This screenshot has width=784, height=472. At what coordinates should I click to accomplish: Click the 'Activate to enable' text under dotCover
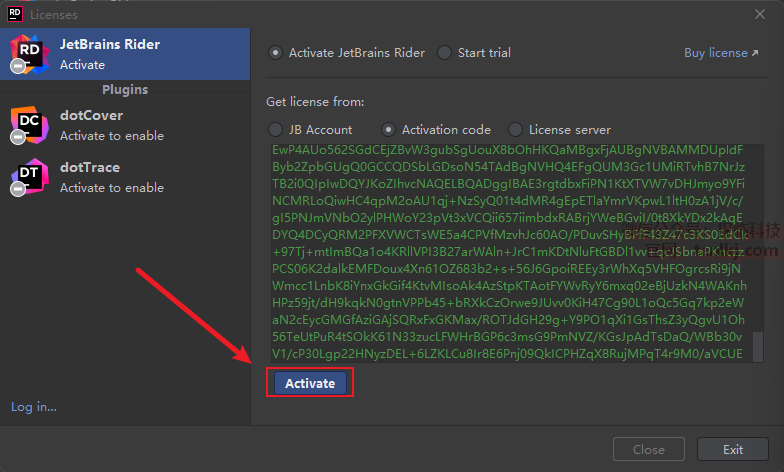pyautogui.click(x=112, y=136)
